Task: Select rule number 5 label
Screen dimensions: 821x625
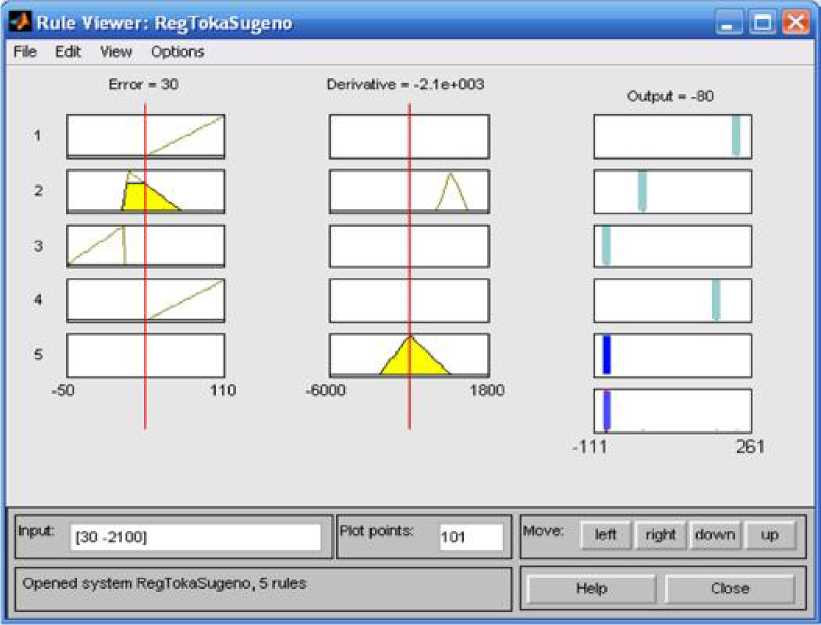Action: point(38,354)
